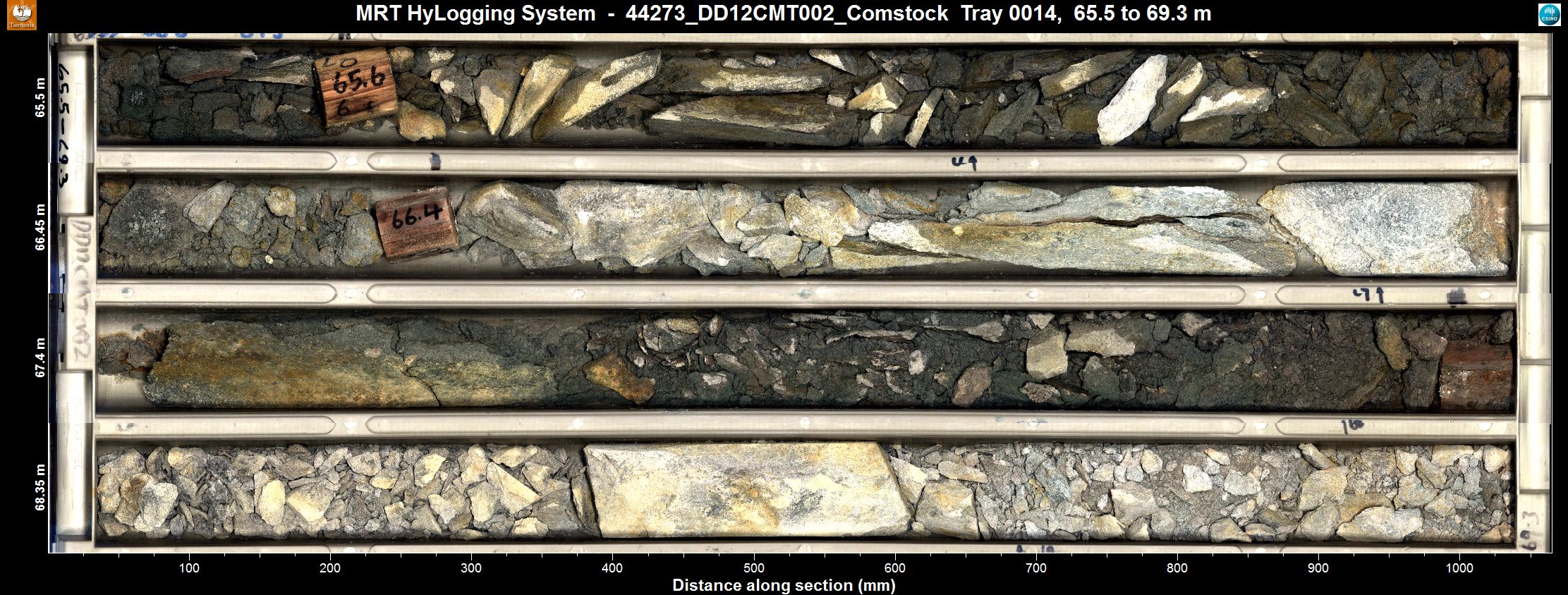Click the "Distance along section (mm)" axis label
1568x595 pixels.
(784, 586)
